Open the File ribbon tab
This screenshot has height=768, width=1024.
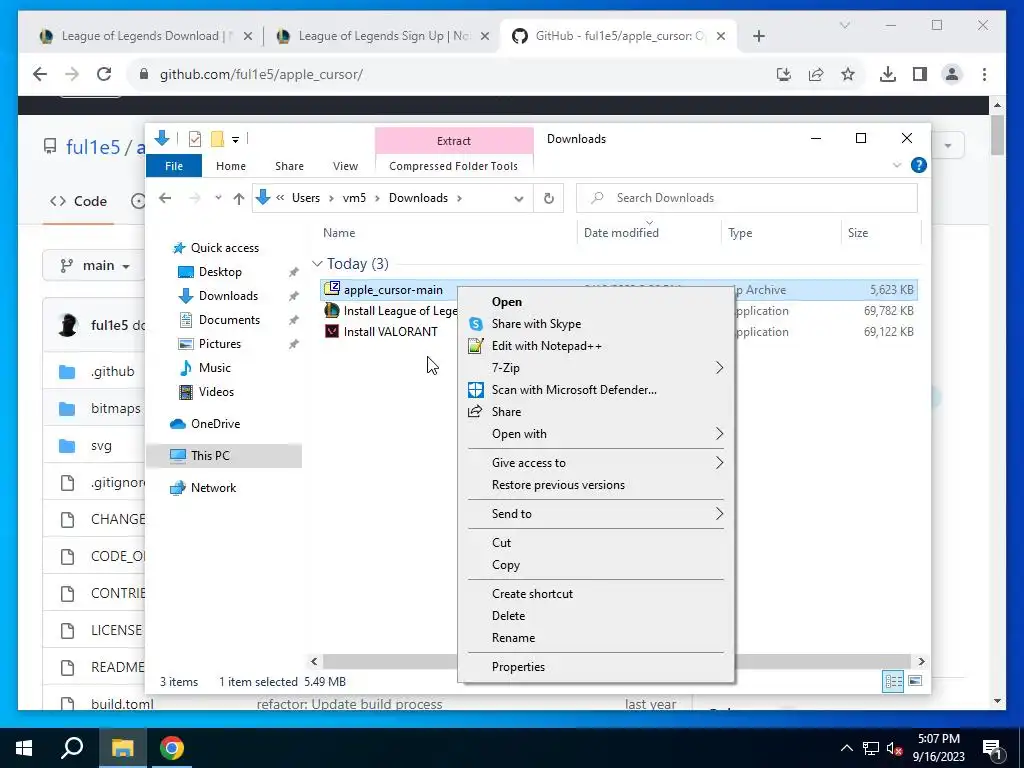(x=174, y=166)
